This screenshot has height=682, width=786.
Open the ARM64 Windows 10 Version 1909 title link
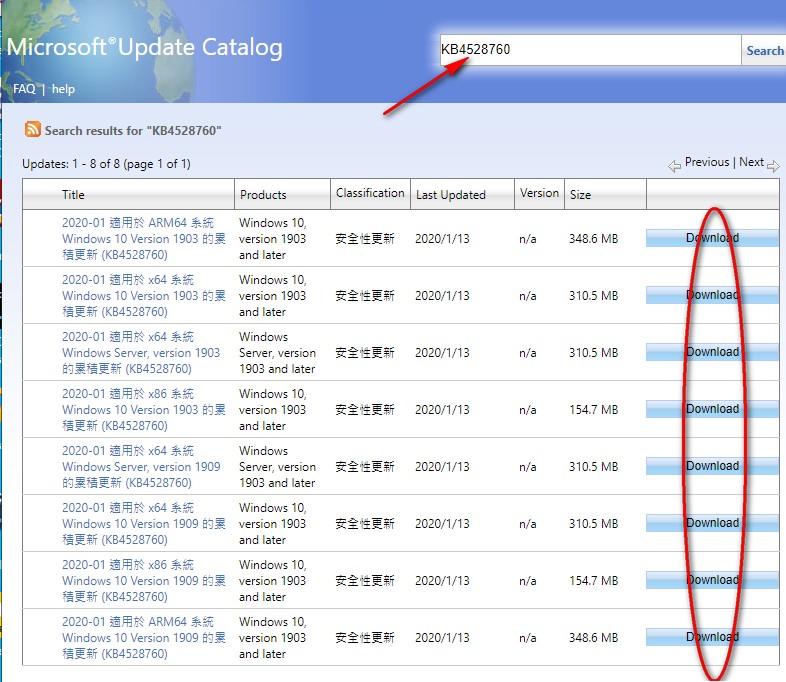[x=144, y=638]
